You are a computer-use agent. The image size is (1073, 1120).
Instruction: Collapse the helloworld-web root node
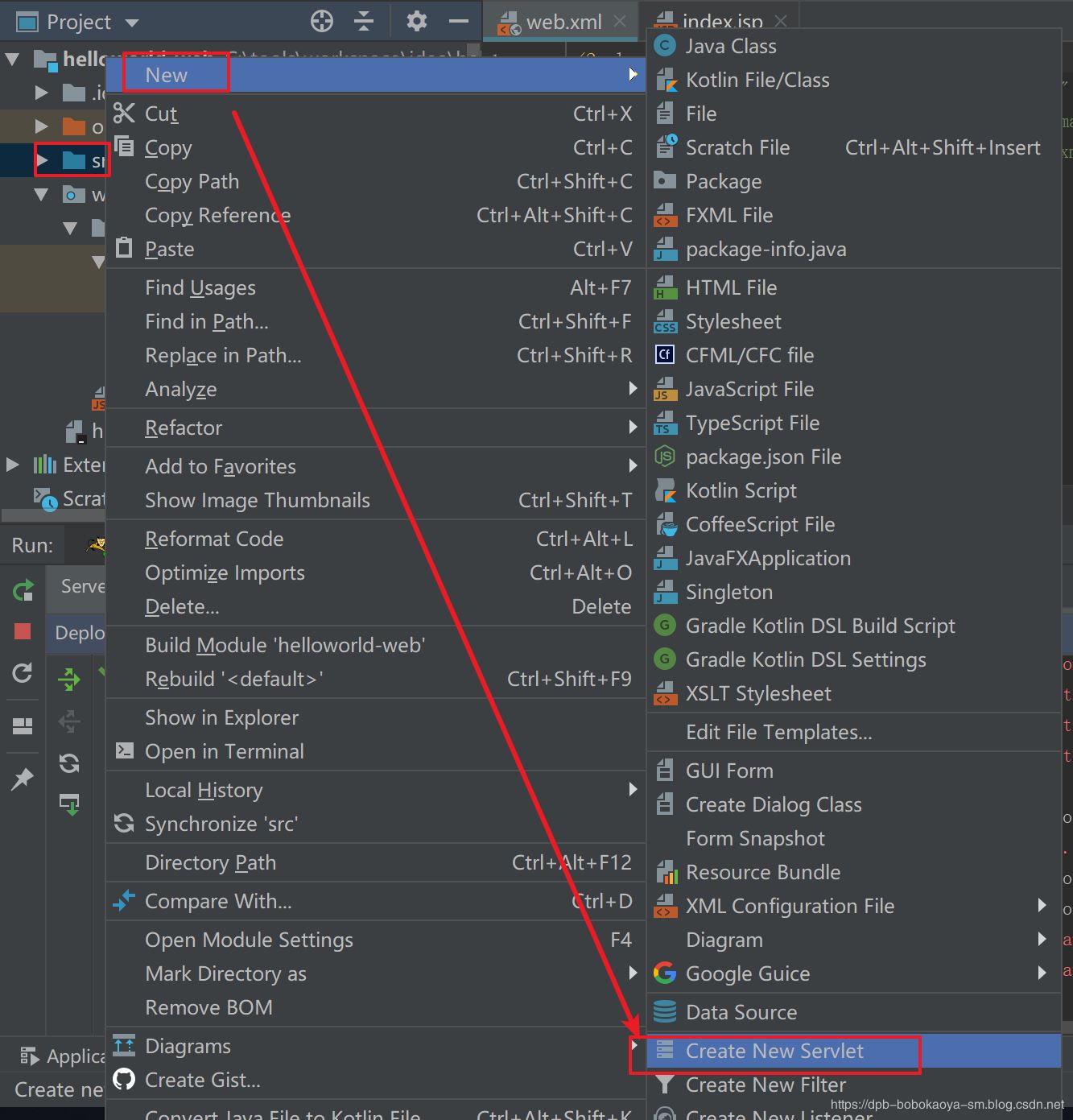coord(12,59)
